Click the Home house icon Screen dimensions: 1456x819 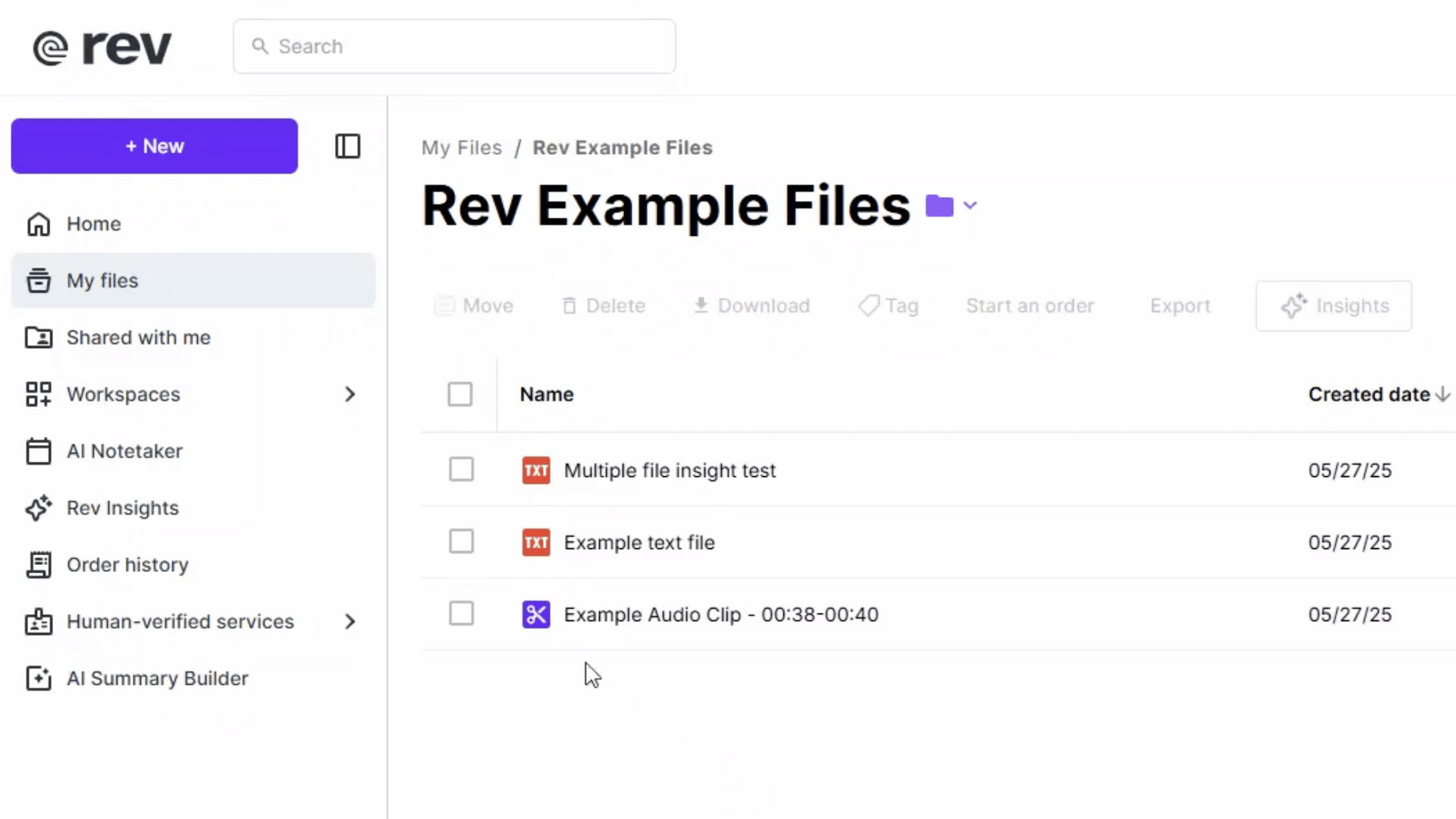(39, 224)
